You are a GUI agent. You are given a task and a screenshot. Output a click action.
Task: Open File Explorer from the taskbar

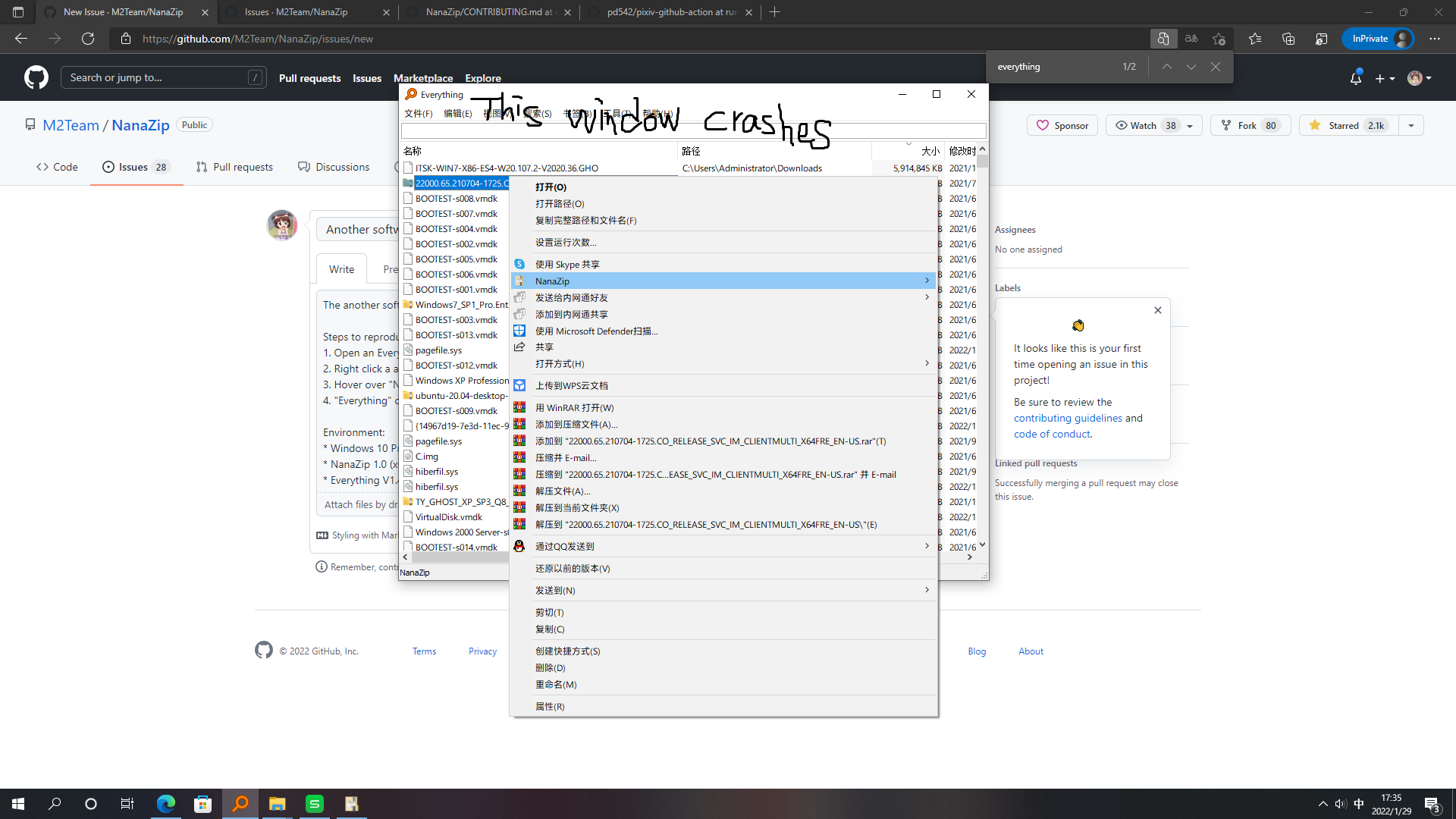[278, 803]
